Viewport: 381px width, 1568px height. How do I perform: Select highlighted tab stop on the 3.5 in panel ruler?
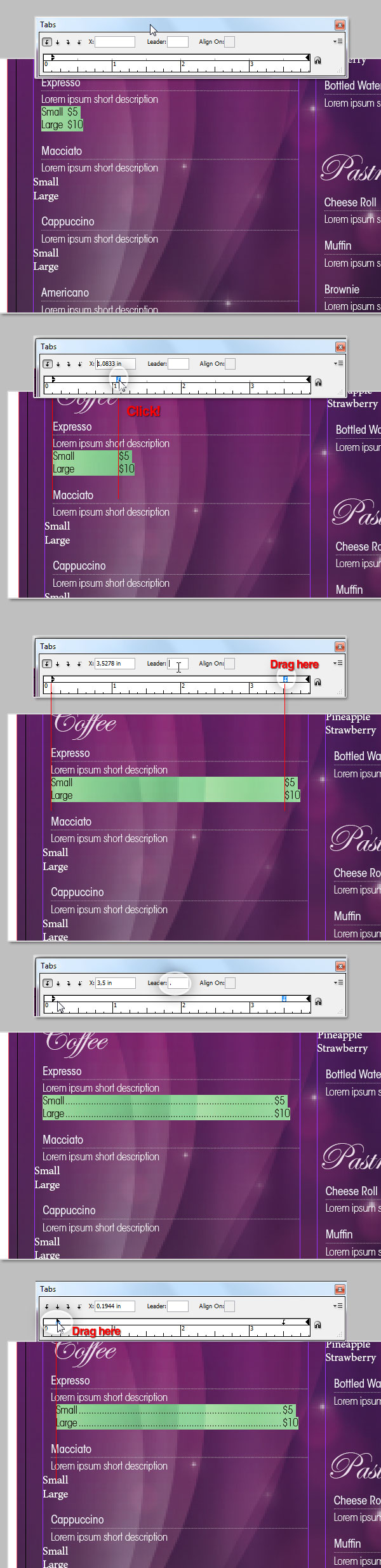[284, 998]
